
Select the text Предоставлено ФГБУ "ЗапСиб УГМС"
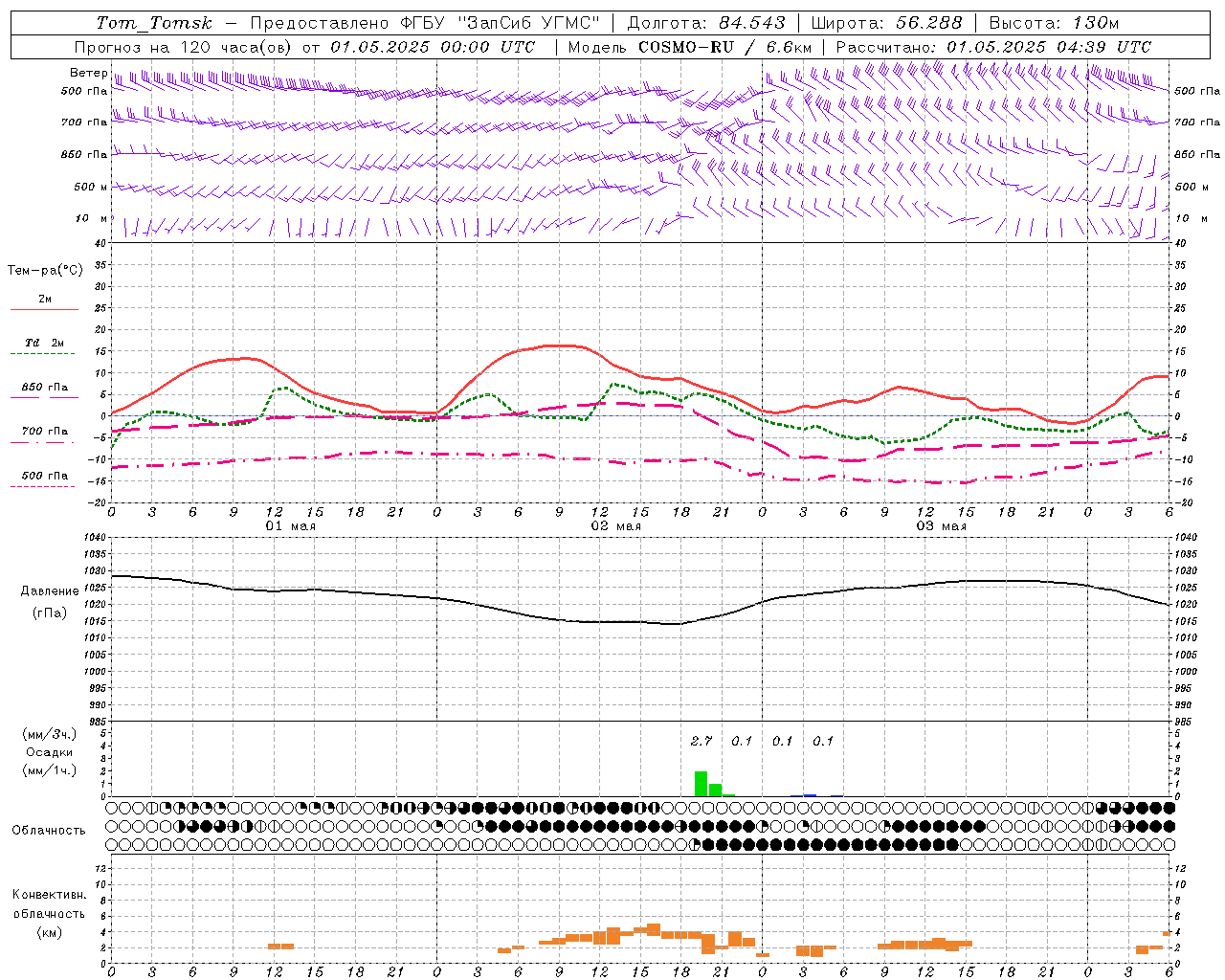point(425,23)
